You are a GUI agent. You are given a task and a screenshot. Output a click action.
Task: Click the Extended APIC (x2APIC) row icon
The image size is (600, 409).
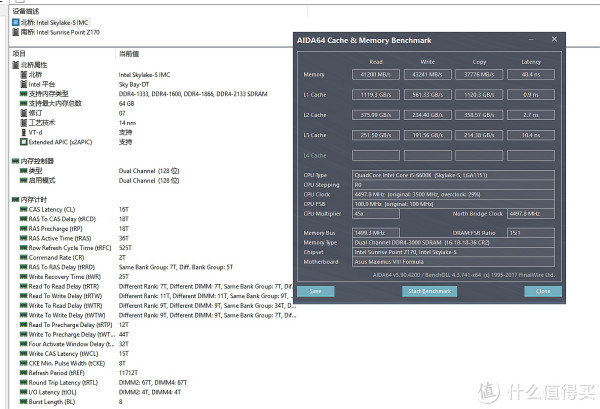(23, 142)
